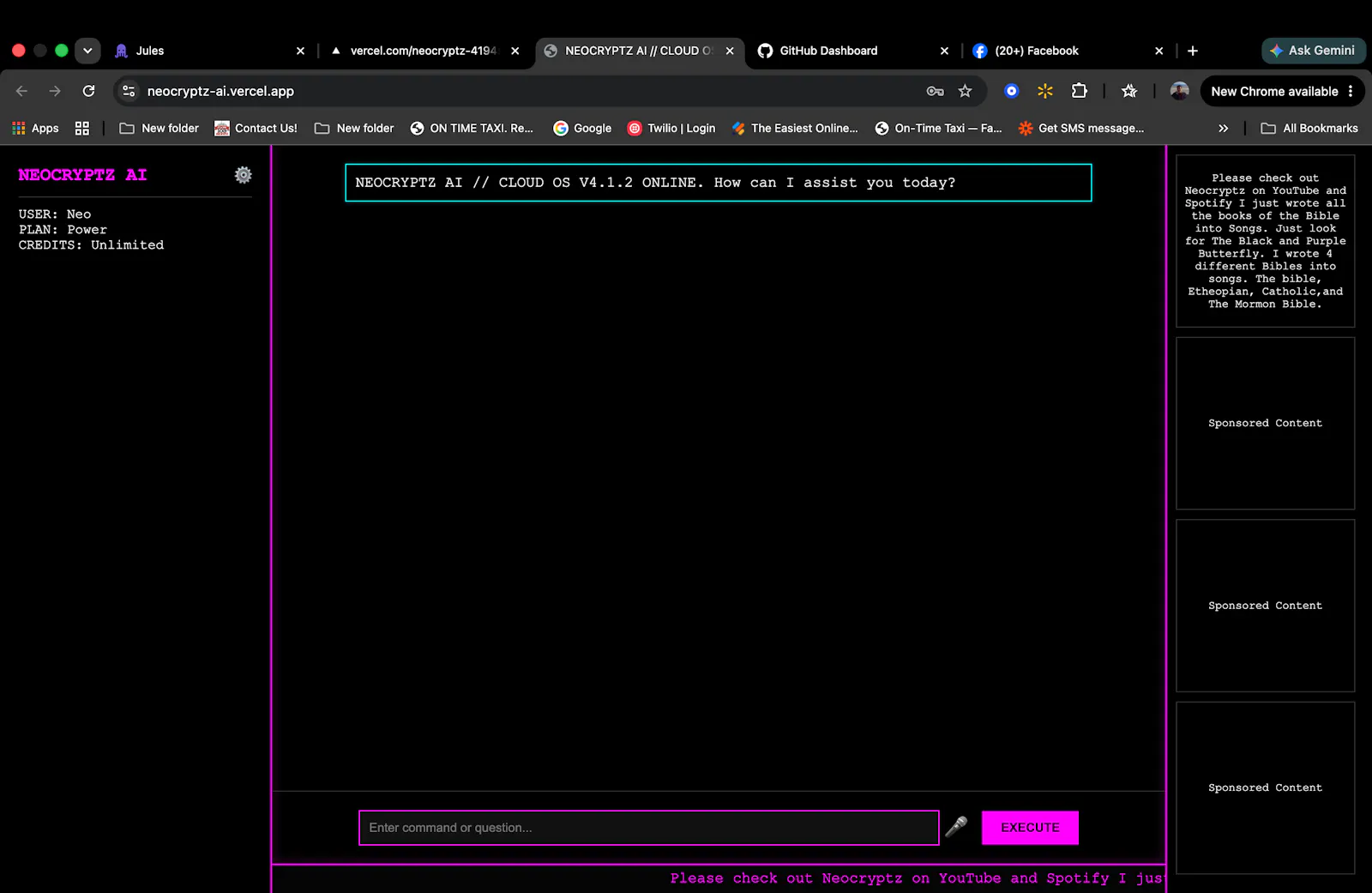Open the tab groups grid icon
The image size is (1372, 893).
tap(82, 128)
